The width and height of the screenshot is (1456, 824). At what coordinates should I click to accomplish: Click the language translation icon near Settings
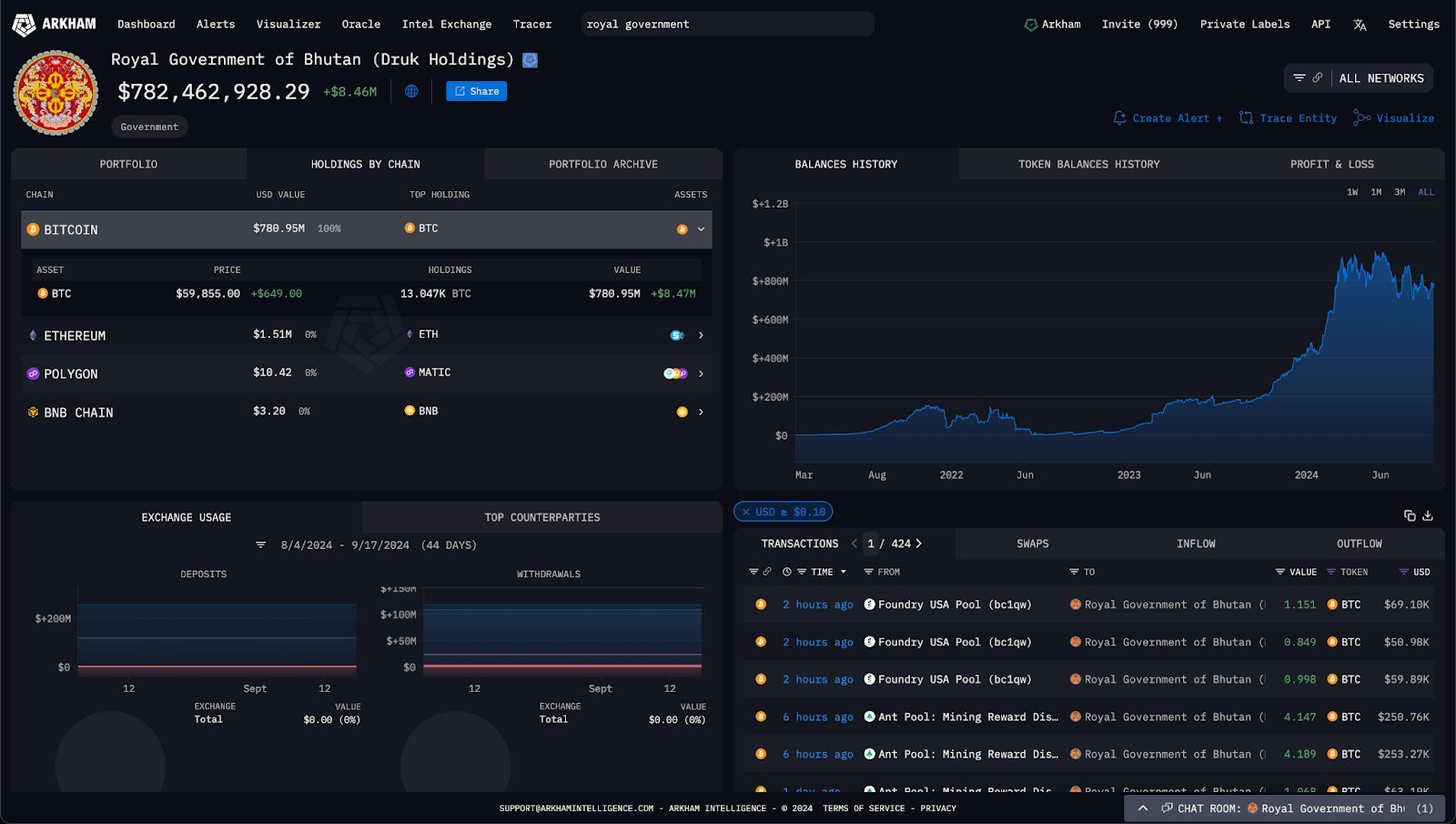tap(1360, 25)
